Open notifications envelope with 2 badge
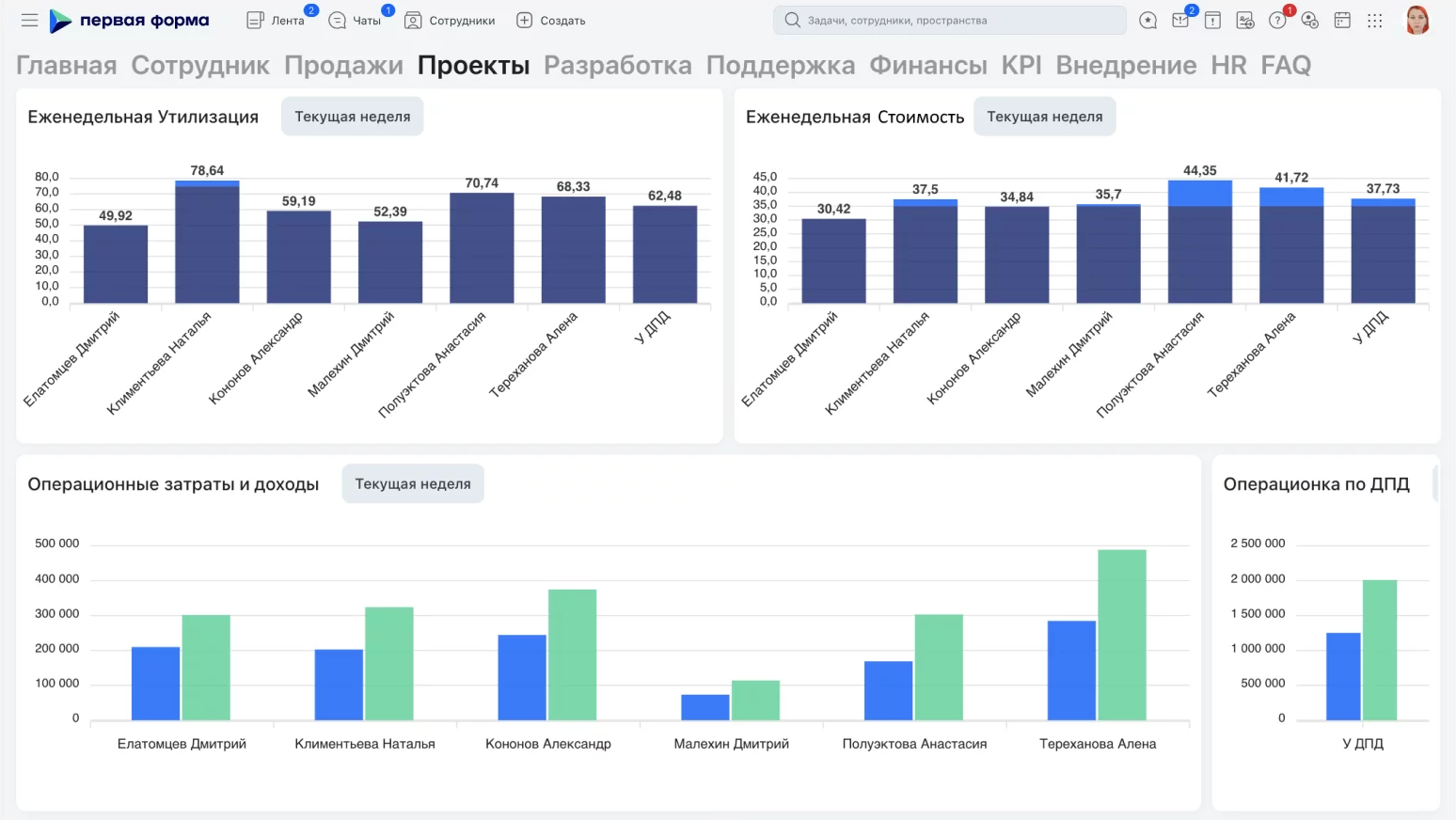Image resolution: width=1456 pixels, height=820 pixels. pyautogui.click(x=1179, y=19)
